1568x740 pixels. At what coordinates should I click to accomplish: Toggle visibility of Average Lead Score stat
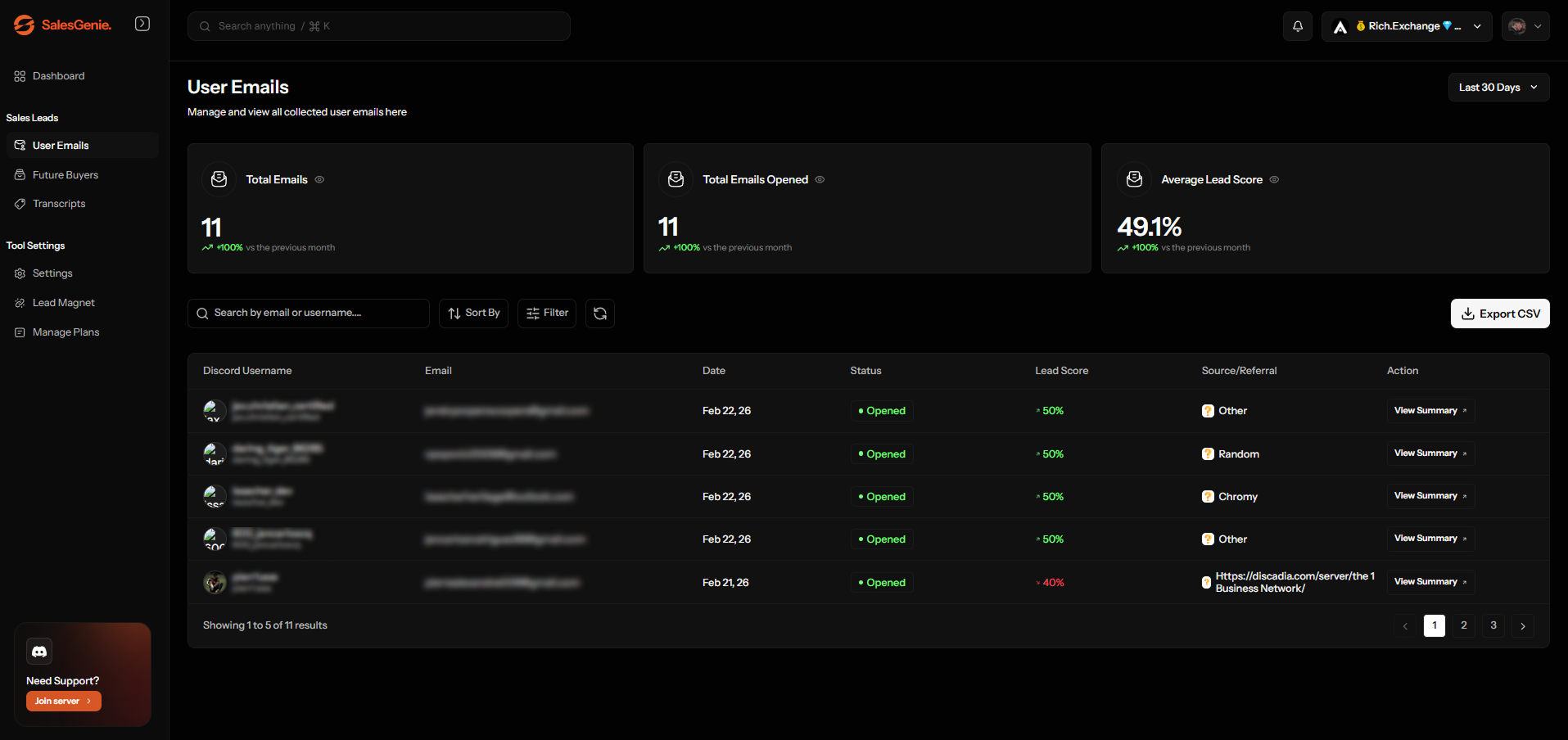pos(1274,179)
